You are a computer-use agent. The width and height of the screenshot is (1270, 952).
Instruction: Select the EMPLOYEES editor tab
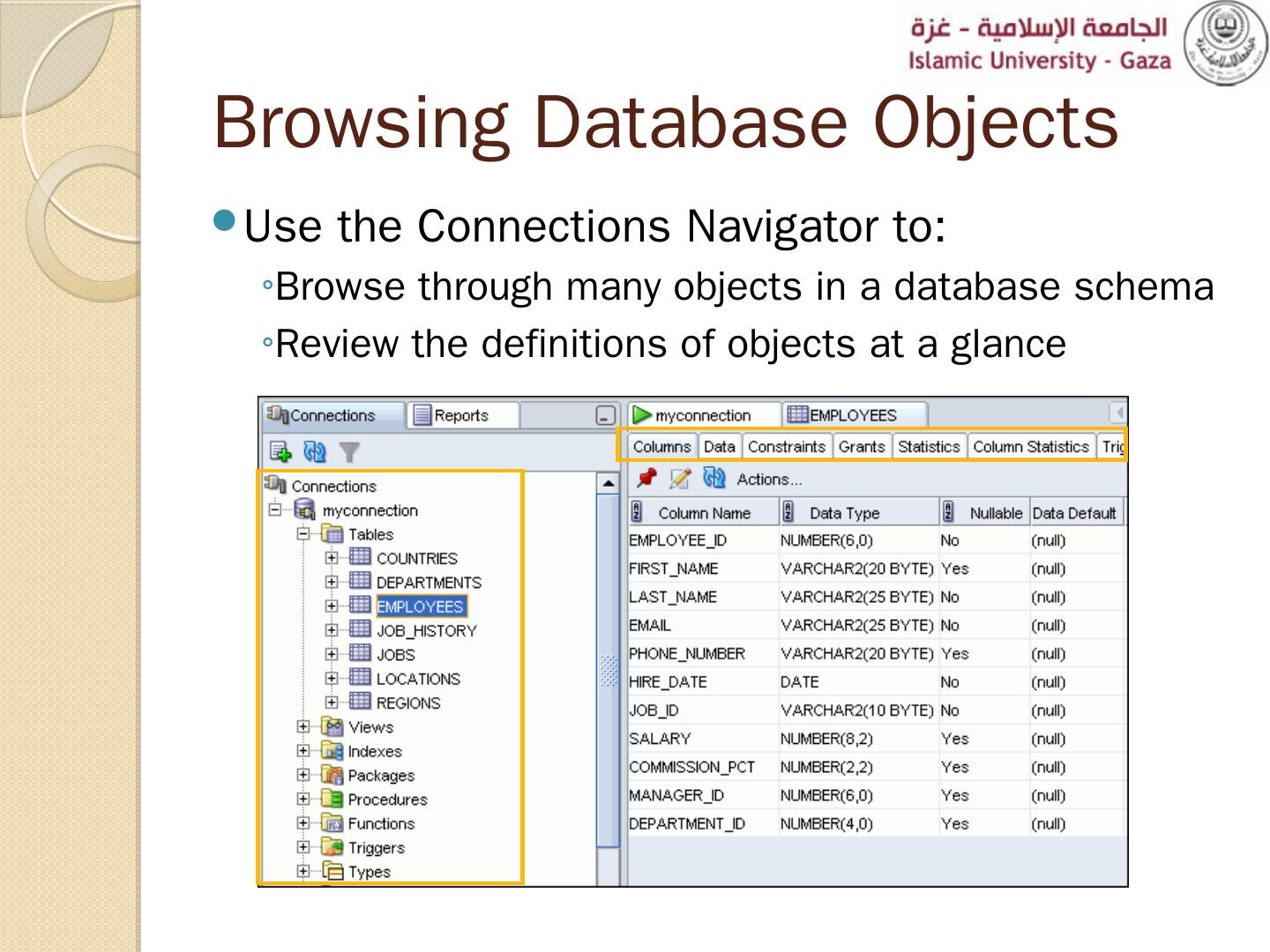coord(854,415)
